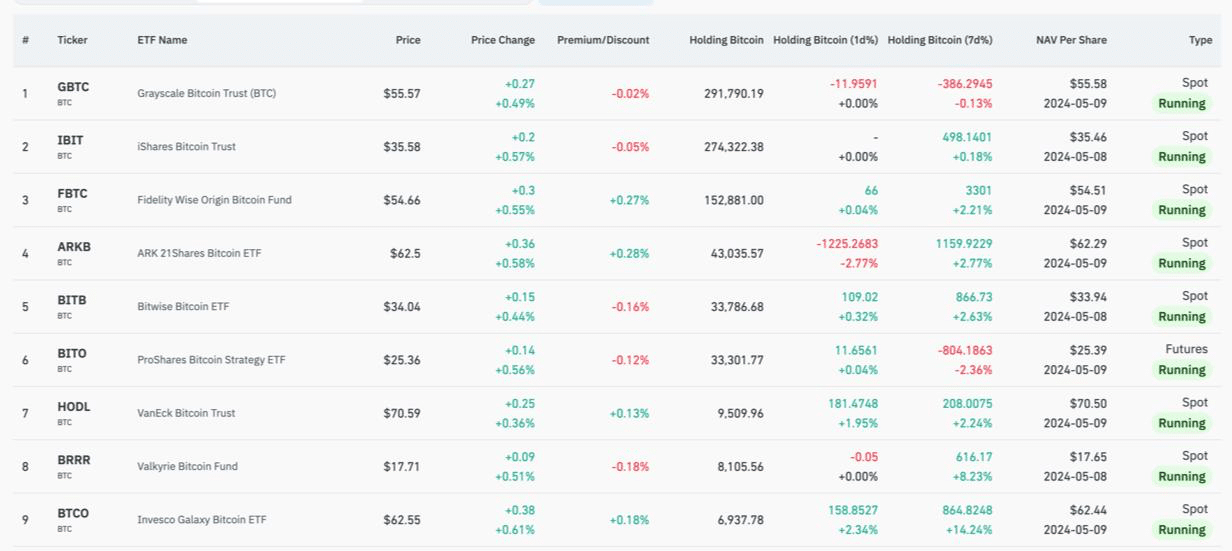Open the FBTC ticker link
The image size is (1232, 551).
[72, 193]
